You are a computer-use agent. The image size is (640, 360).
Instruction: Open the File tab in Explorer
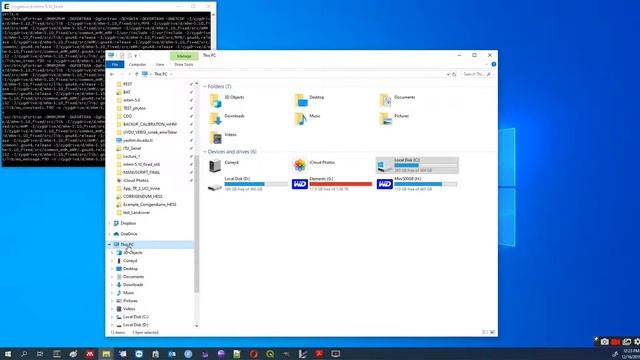coord(115,64)
